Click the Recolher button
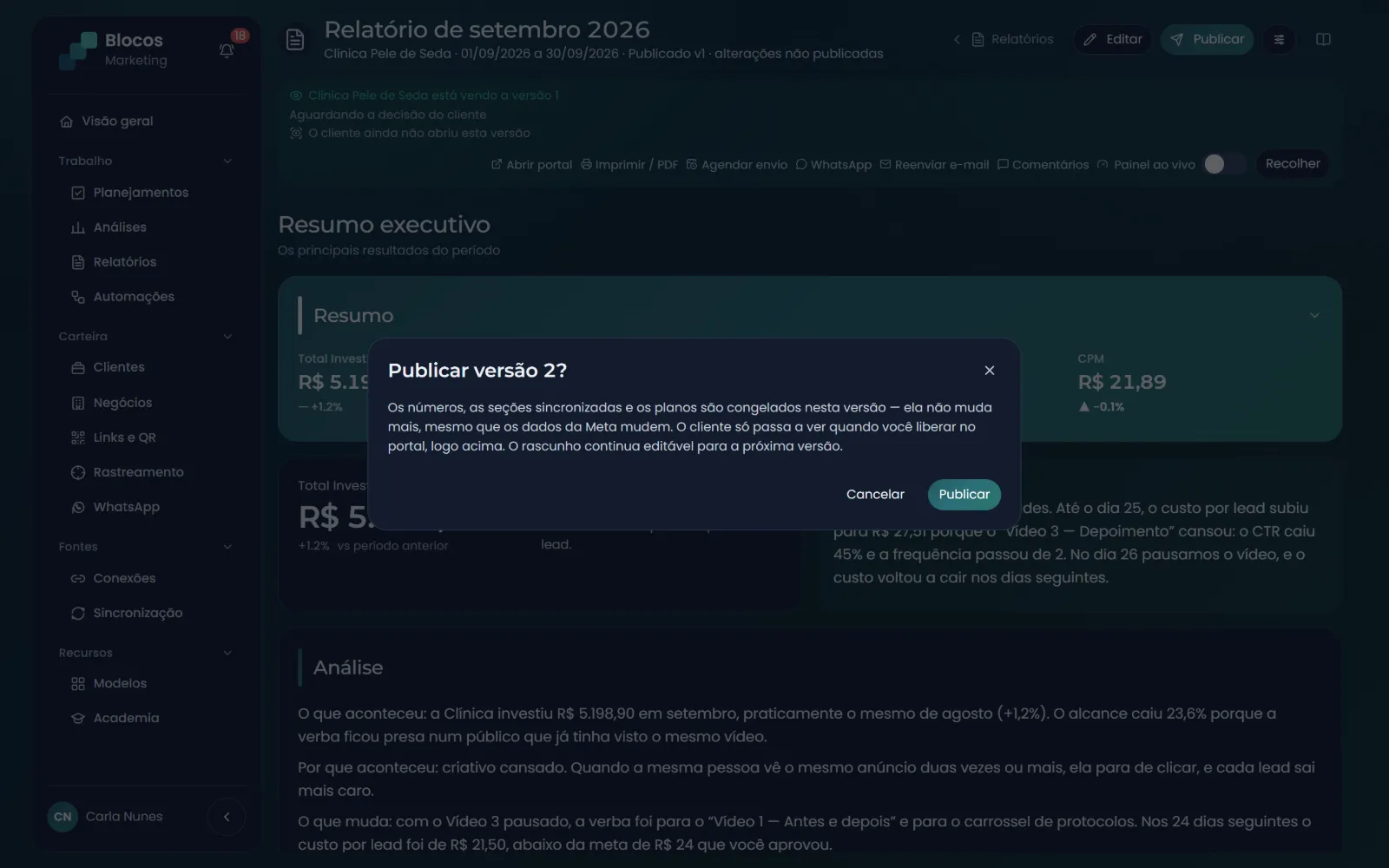This screenshot has width=1389, height=868. coord(1293,163)
